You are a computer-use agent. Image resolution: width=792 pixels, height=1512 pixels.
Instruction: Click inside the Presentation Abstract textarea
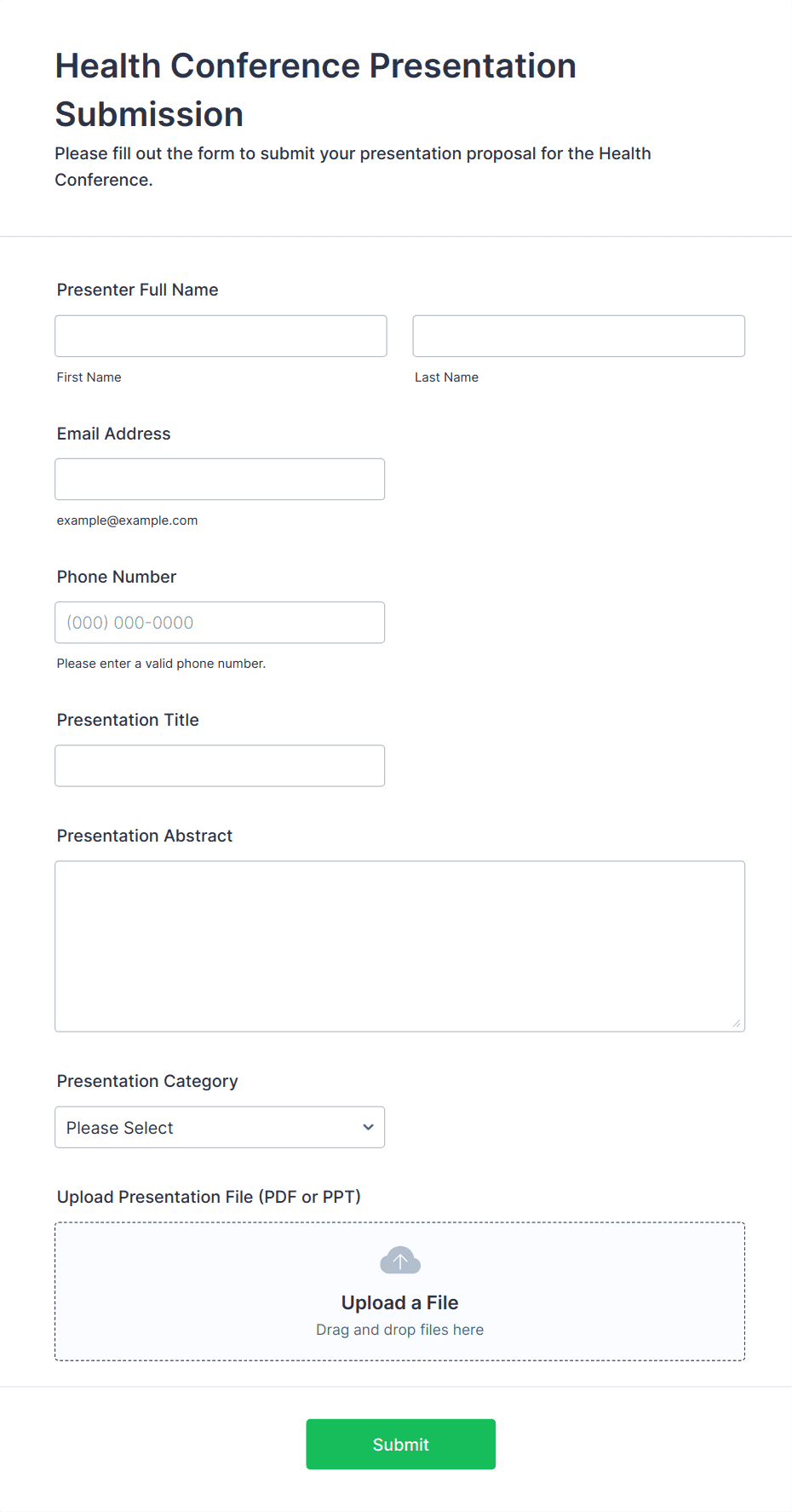coord(399,946)
